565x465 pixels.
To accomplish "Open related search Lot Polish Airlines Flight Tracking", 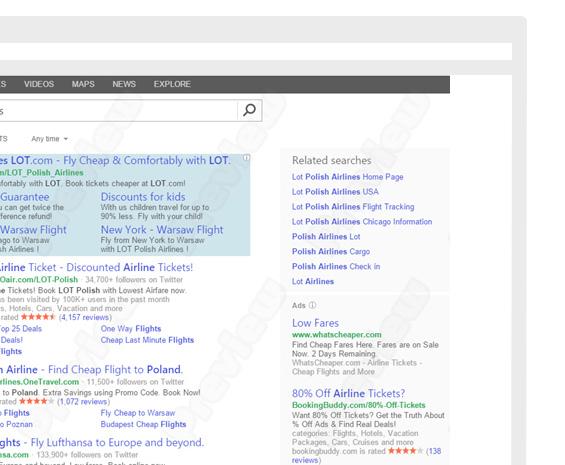I will pyautogui.click(x=353, y=207).
